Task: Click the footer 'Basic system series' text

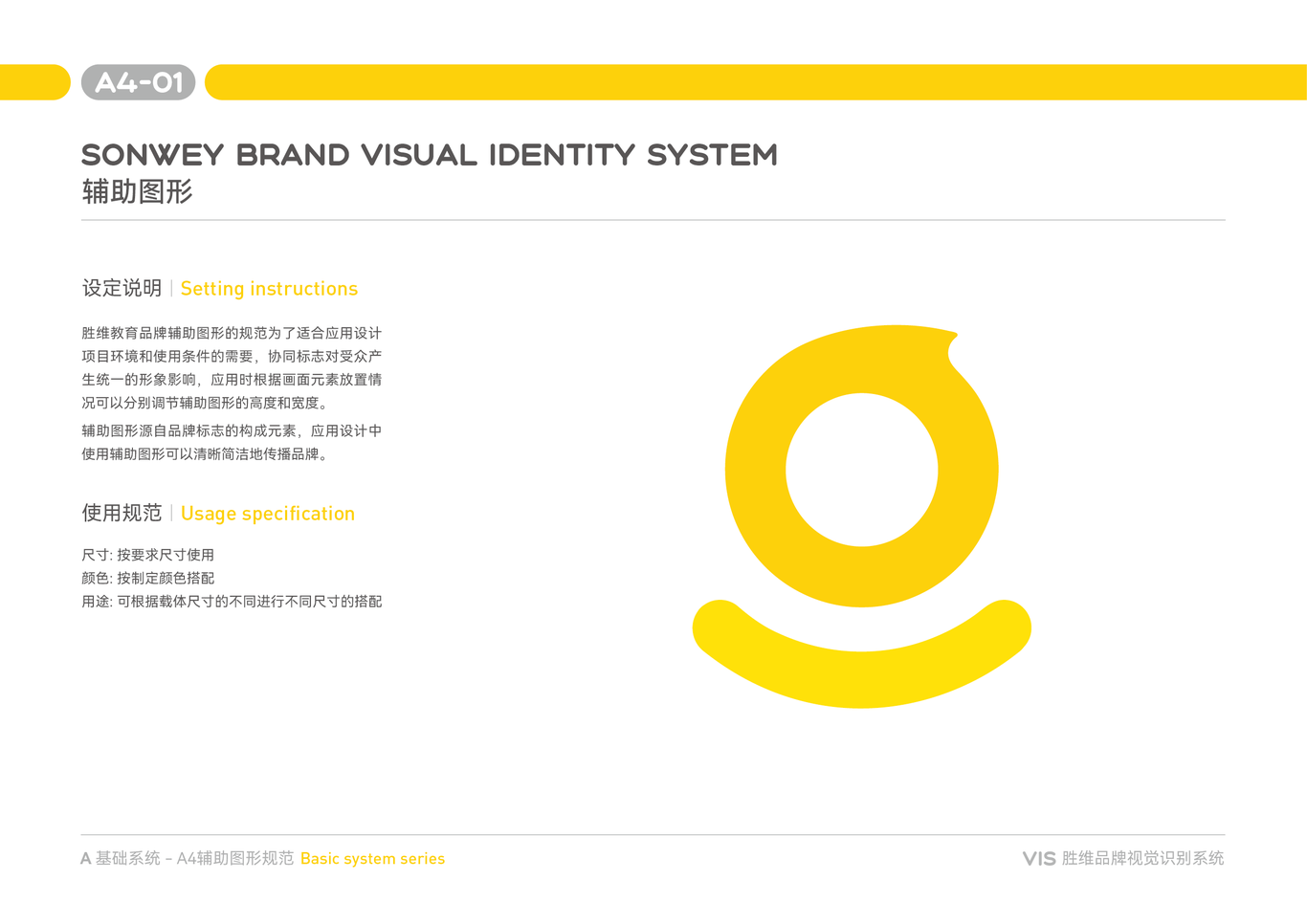Action: [x=372, y=859]
